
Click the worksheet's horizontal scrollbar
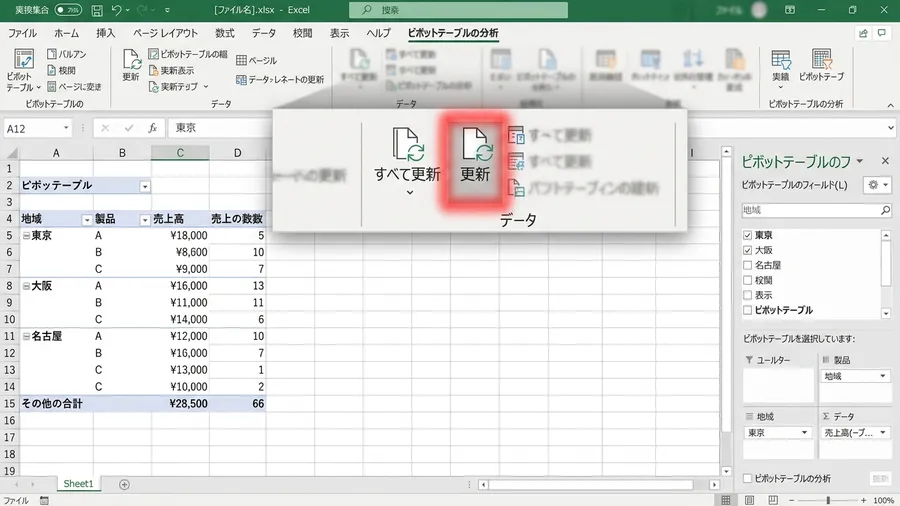(x=591, y=485)
